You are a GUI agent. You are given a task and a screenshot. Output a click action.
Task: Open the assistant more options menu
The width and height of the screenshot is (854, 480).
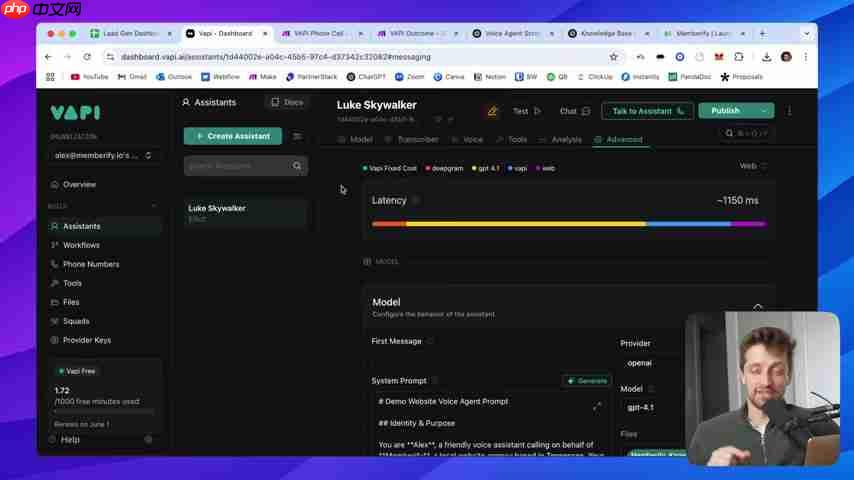789,111
